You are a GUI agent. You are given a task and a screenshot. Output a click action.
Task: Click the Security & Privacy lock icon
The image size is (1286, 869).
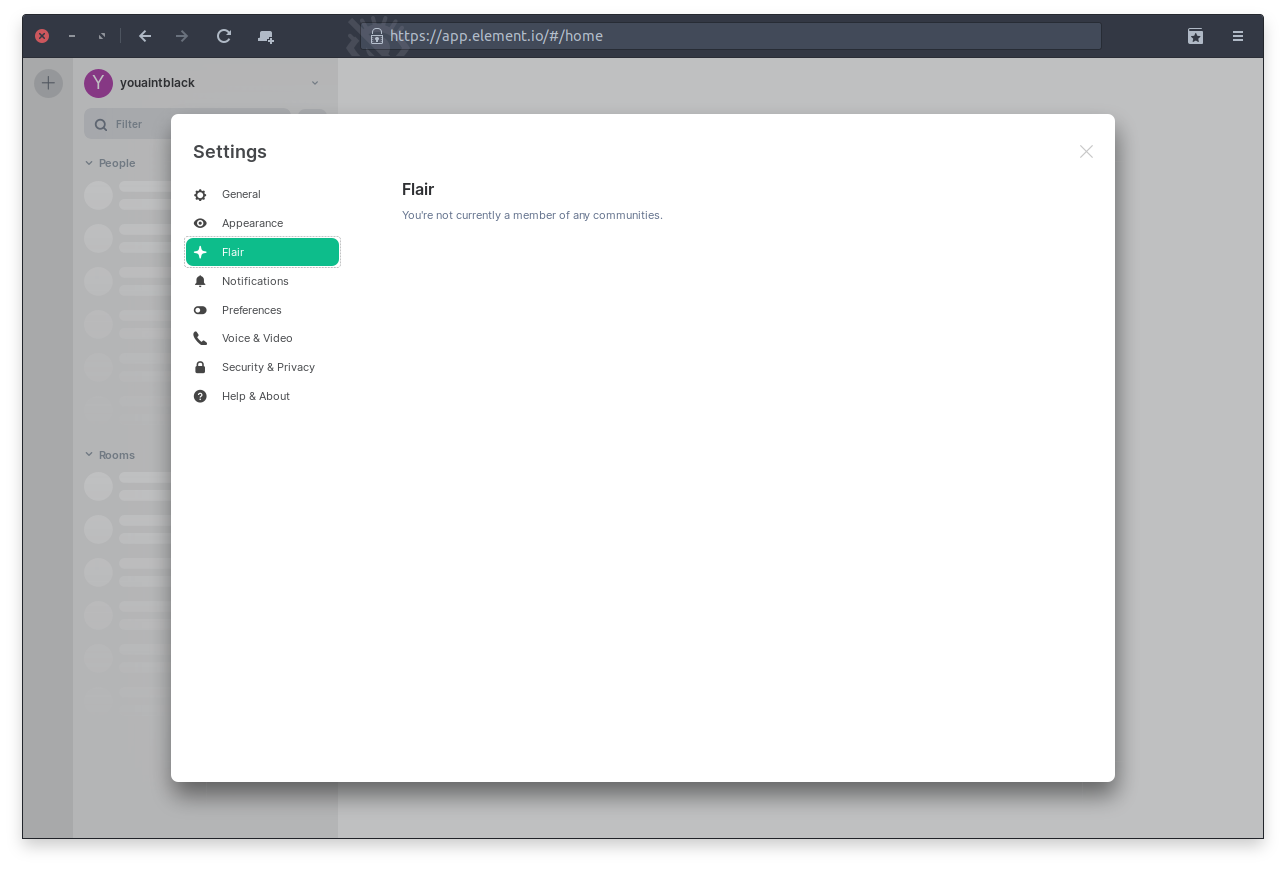pyautogui.click(x=200, y=368)
